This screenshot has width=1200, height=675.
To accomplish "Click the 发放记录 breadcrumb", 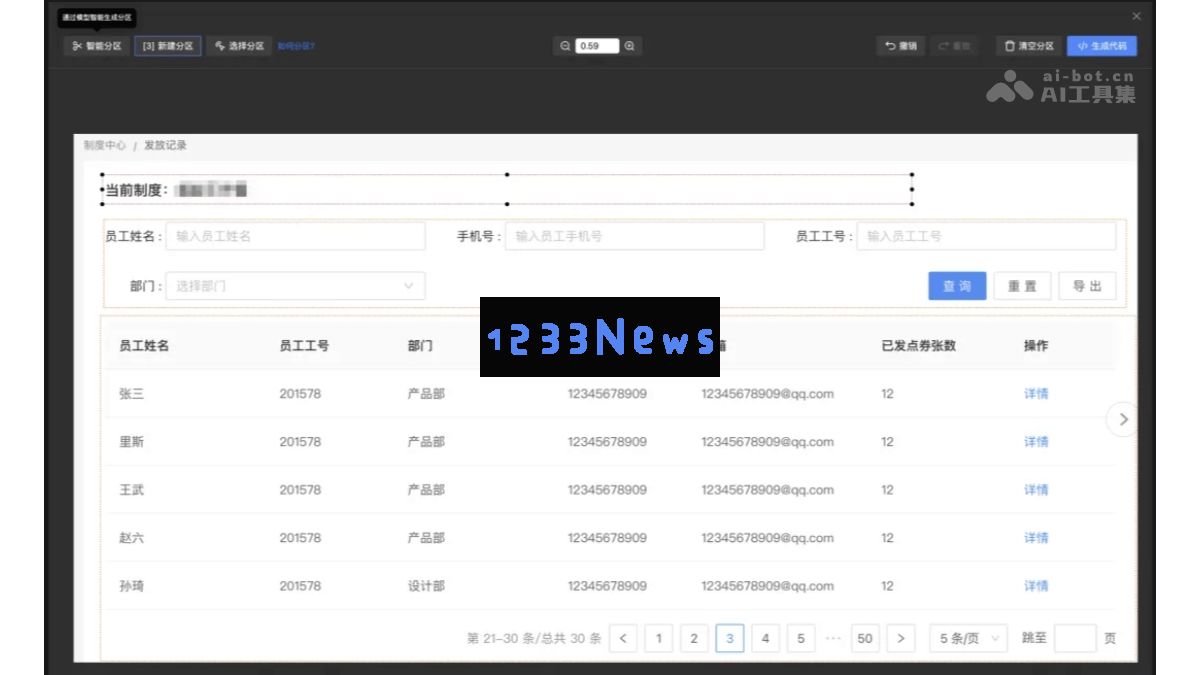I will 165,145.
